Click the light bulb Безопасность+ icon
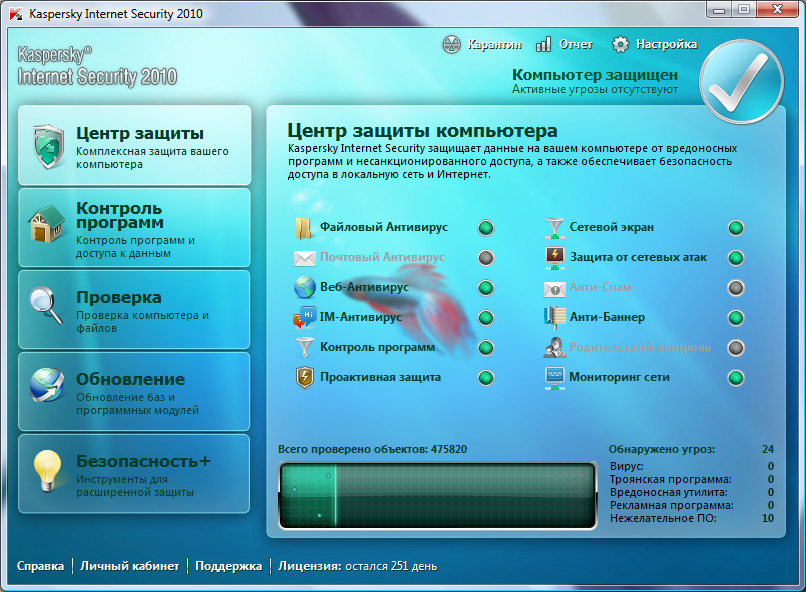This screenshot has width=806, height=592. 47,471
